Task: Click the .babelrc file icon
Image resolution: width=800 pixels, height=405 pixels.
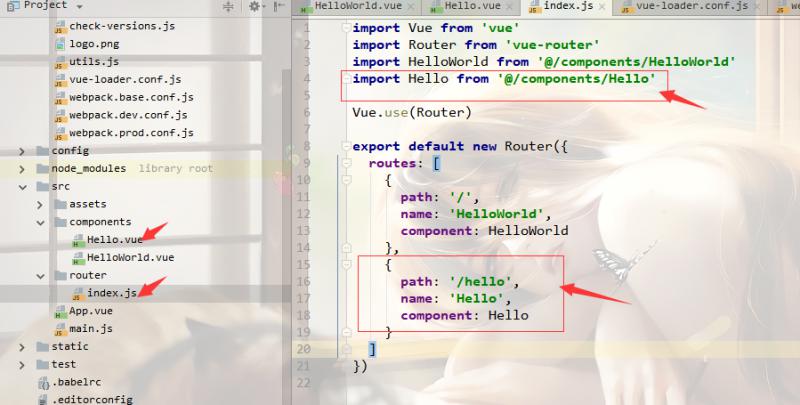Action: (44, 383)
